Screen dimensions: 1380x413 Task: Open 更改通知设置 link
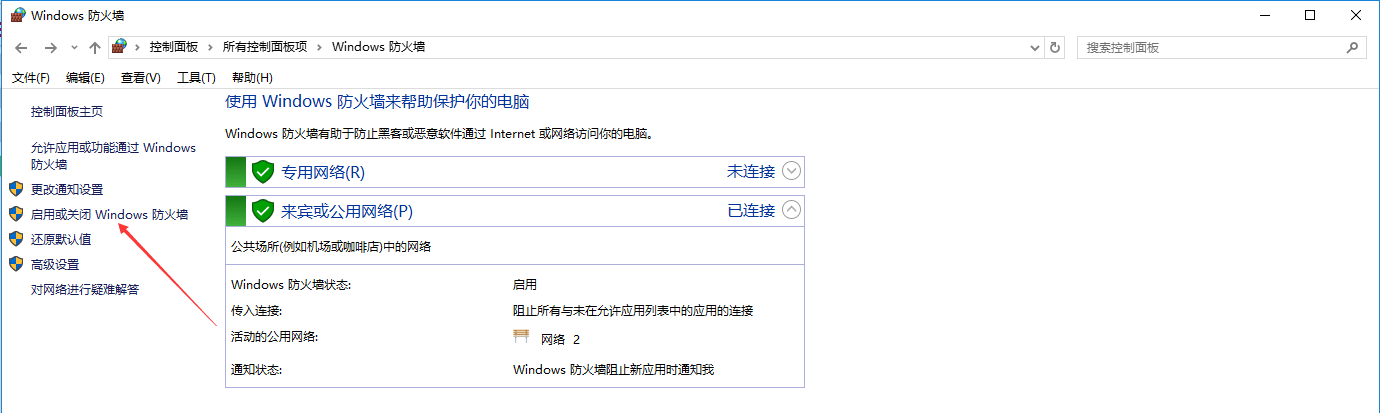(x=67, y=189)
